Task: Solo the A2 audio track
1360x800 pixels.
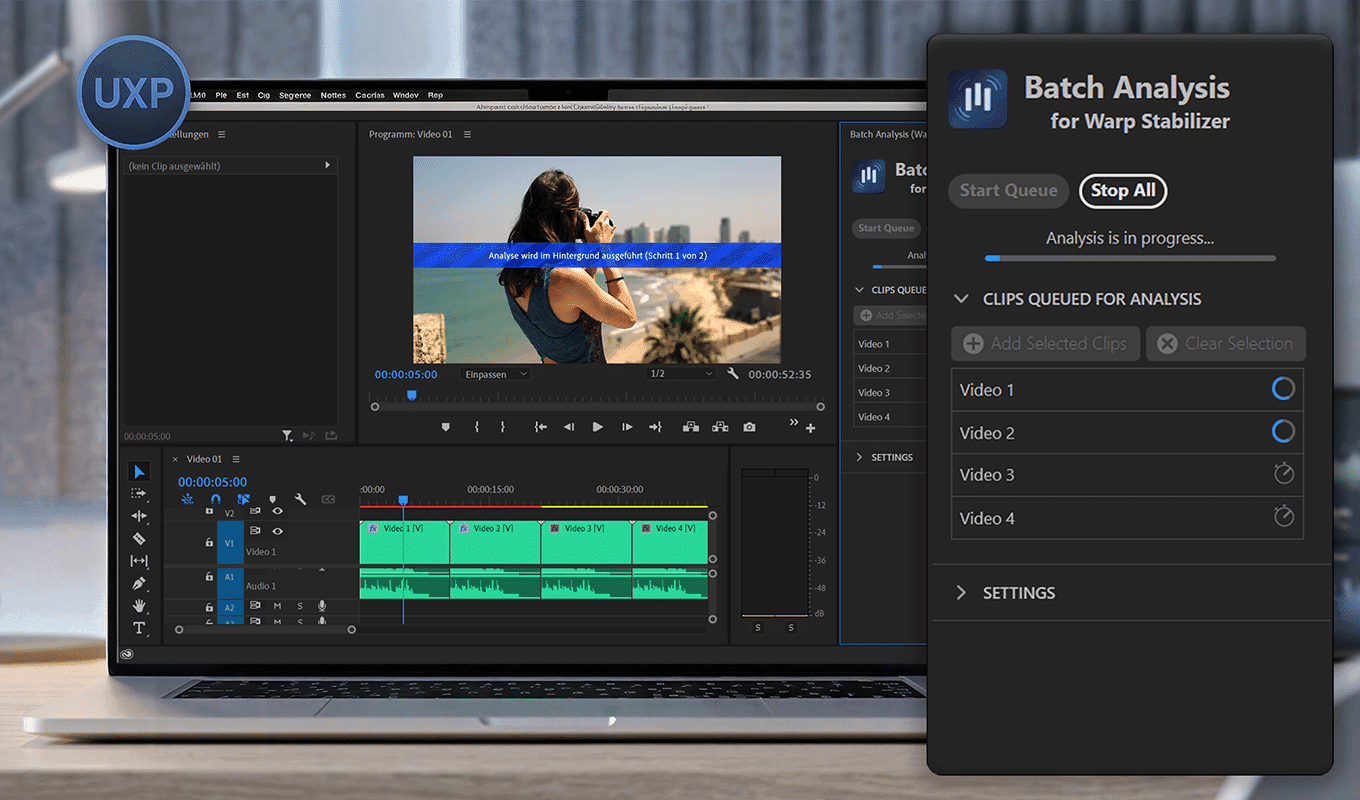Action: point(300,606)
